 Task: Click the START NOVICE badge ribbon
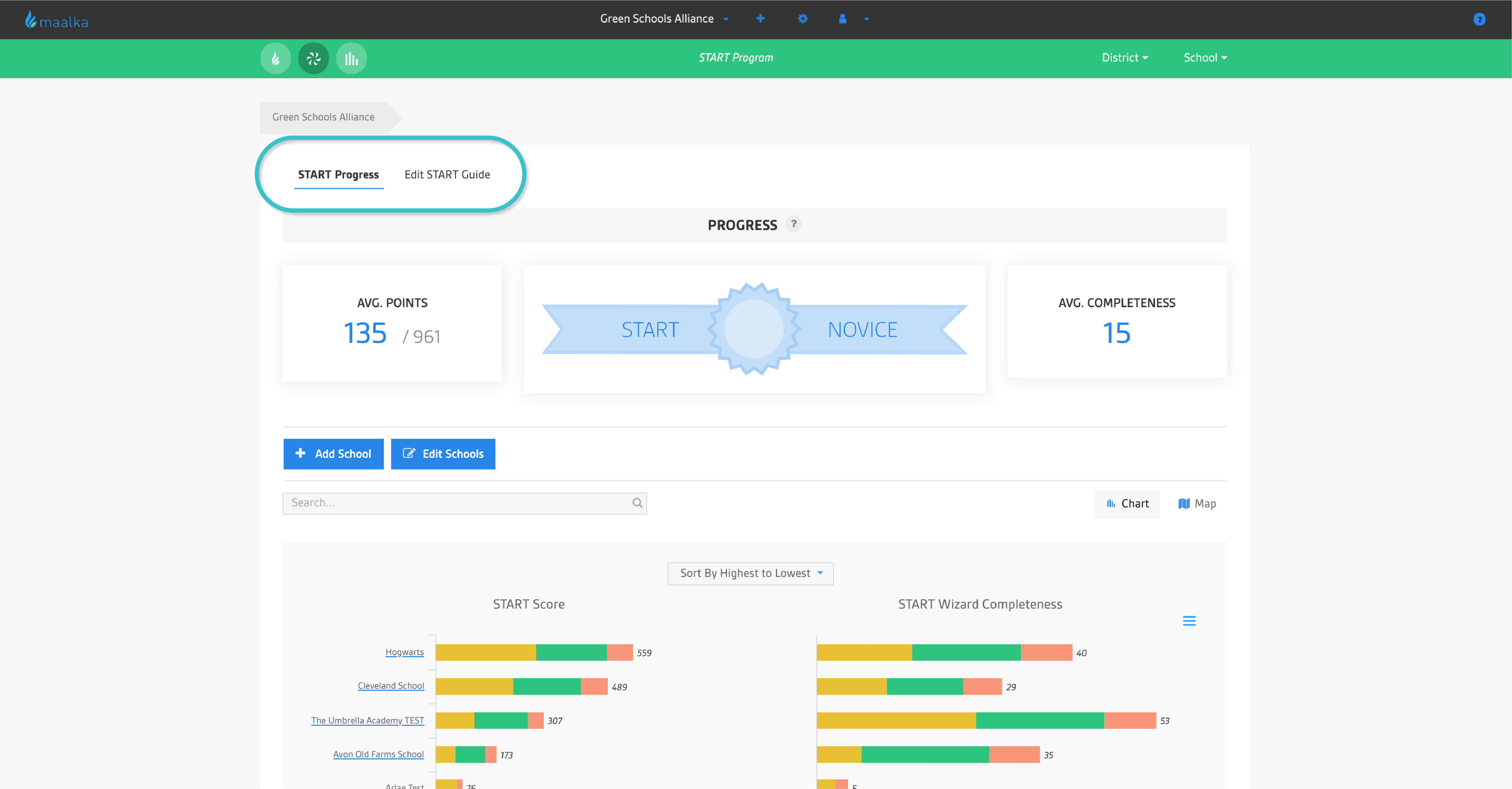point(754,329)
